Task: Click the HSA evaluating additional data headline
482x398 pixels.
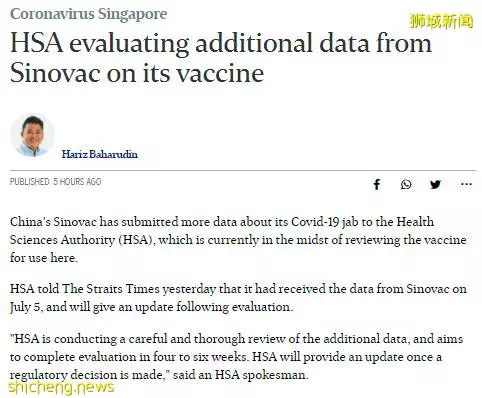Action: (x=221, y=58)
